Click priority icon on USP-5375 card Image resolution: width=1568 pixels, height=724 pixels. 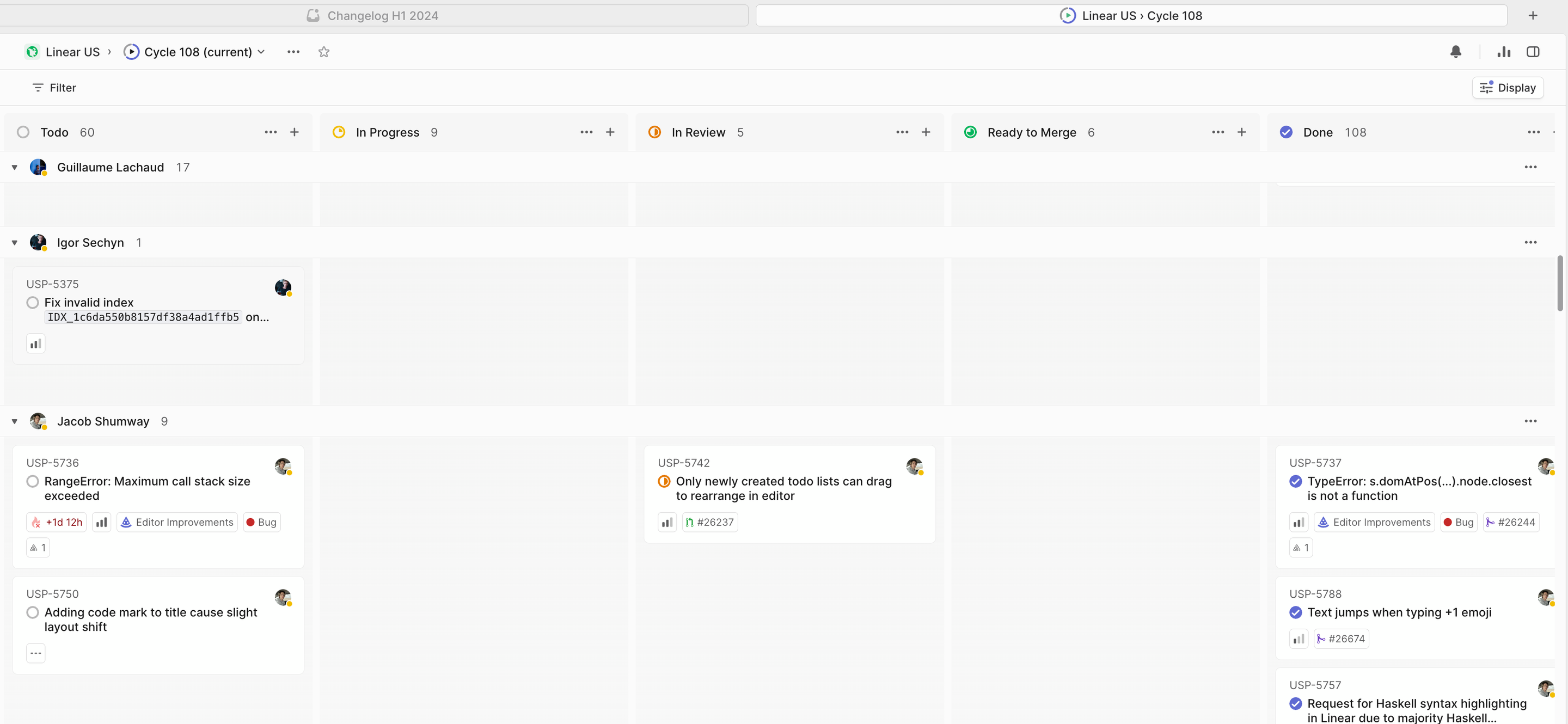pyautogui.click(x=36, y=343)
